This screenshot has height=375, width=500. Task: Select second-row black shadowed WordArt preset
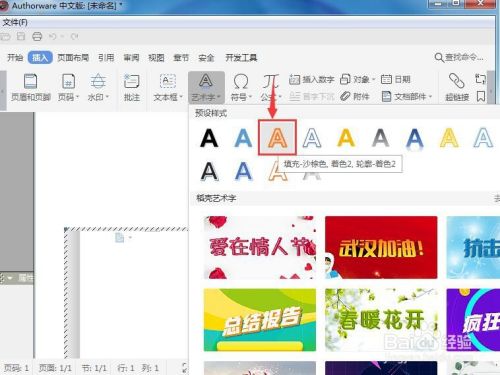[x=209, y=171]
